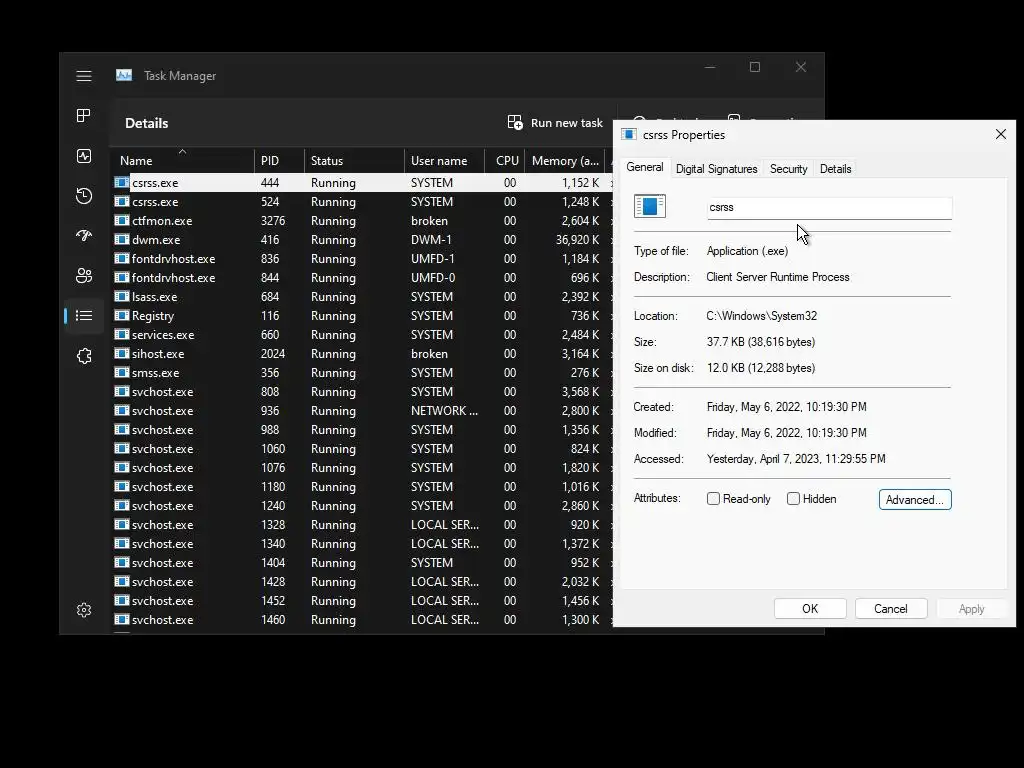Click the C:\Windows\System32 location text

point(761,316)
